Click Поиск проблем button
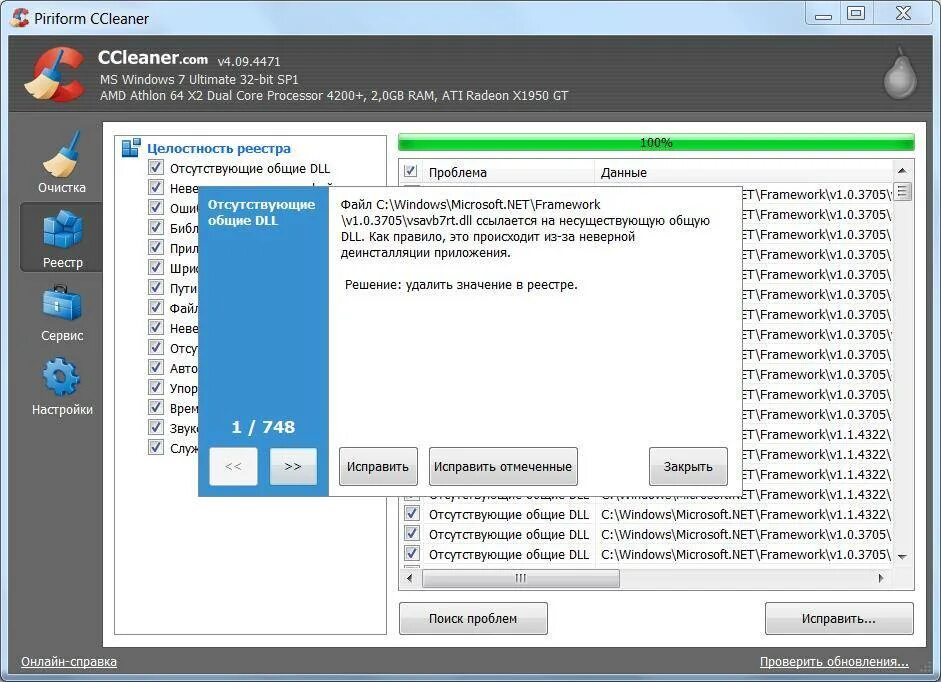Screen dimensions: 941x682 coord(473,618)
